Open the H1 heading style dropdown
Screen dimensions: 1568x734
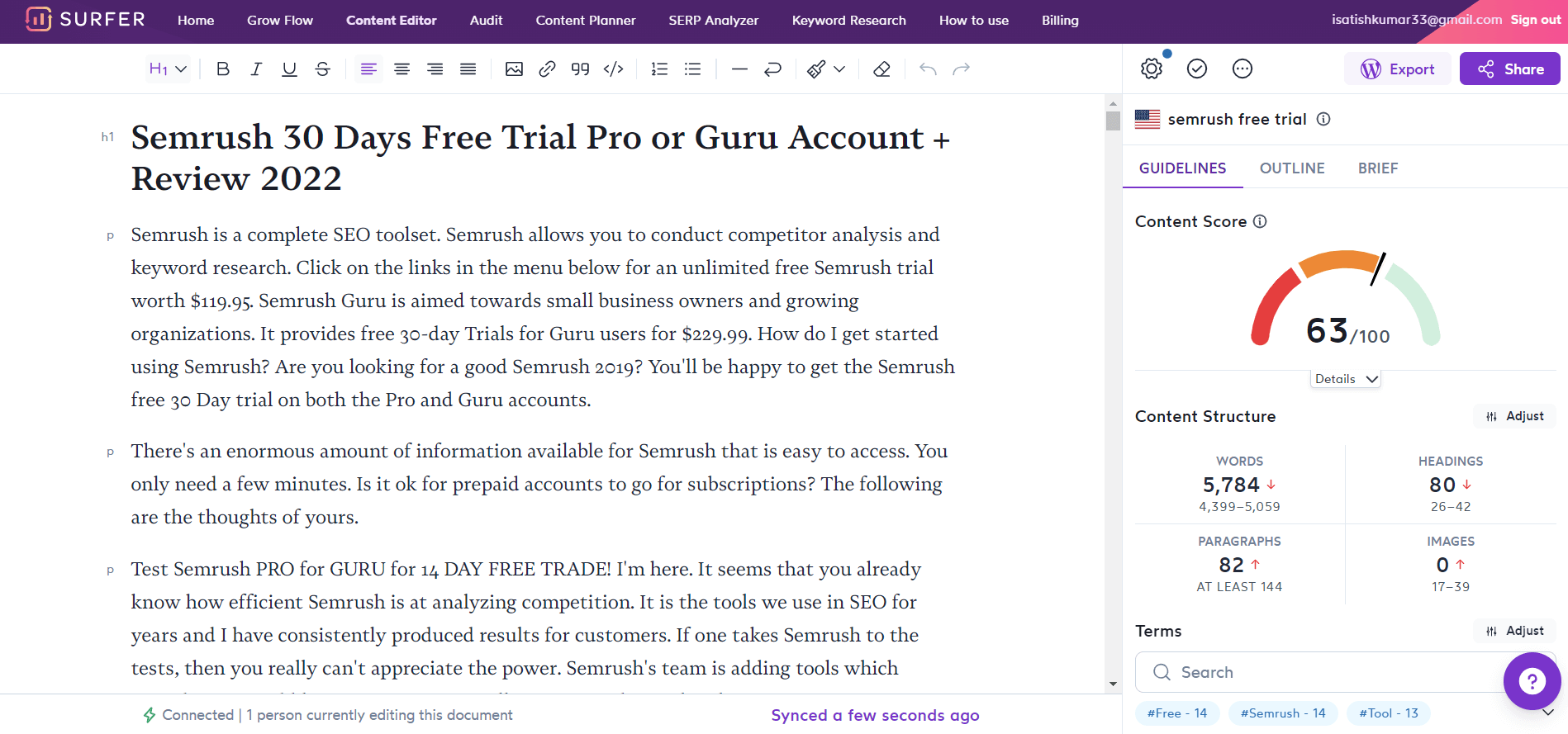[168, 69]
